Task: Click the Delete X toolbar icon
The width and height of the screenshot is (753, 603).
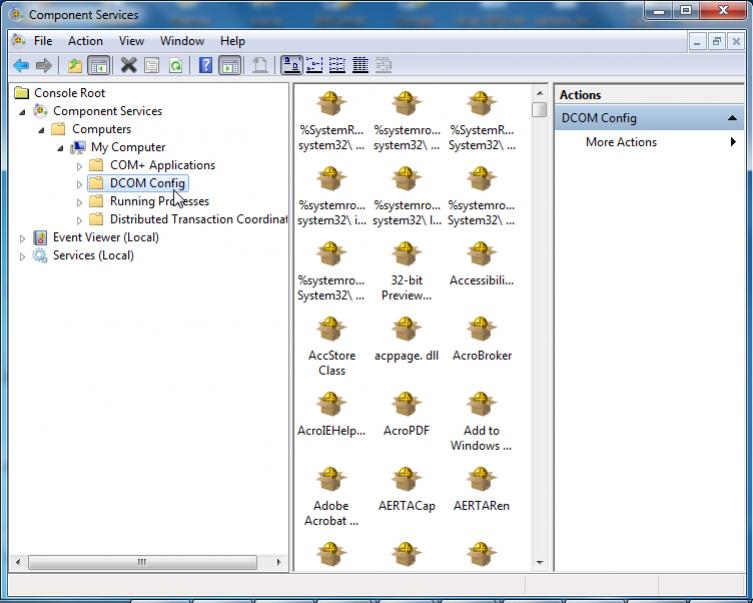Action: [128, 66]
